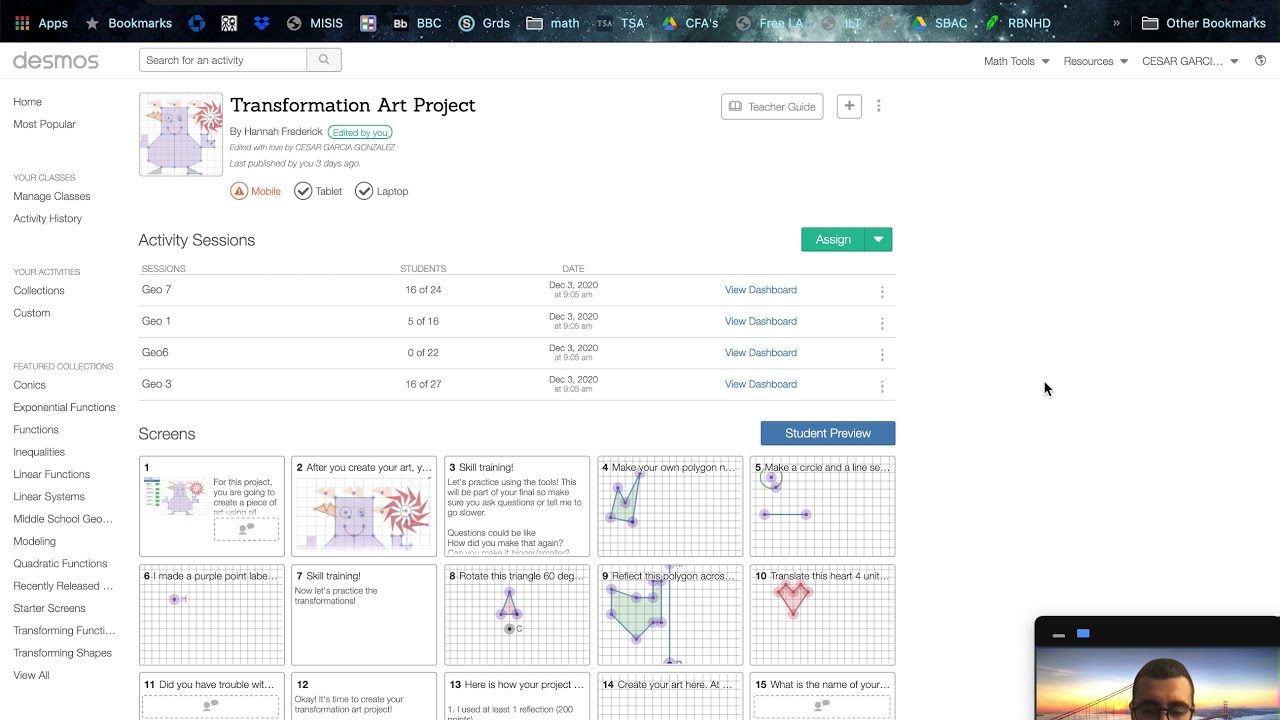Focus the Search for an activity field
The width and height of the screenshot is (1280, 720).
(x=223, y=60)
